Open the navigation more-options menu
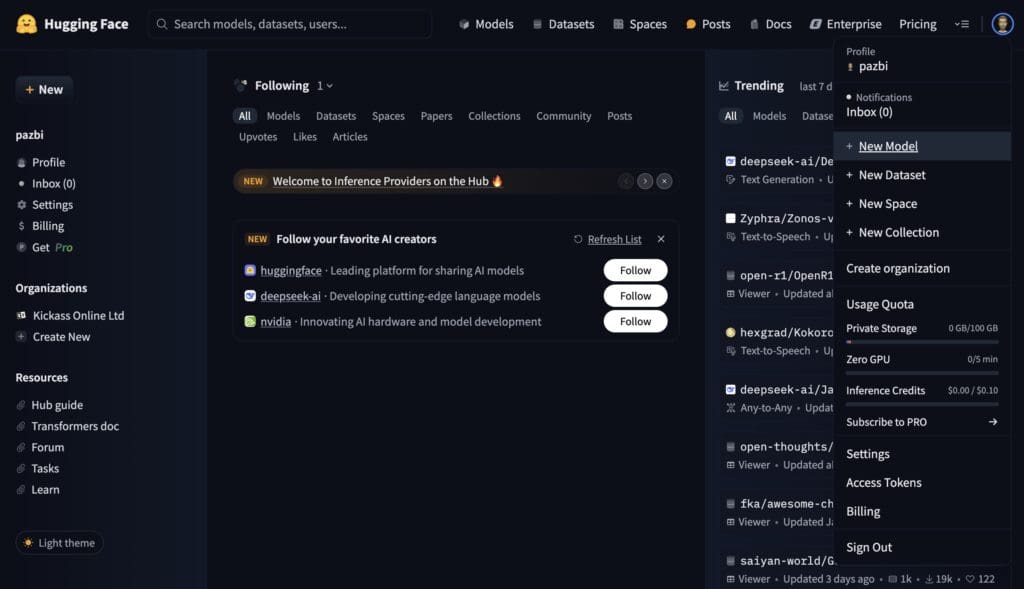The height and width of the screenshot is (589, 1024). pos(961,24)
